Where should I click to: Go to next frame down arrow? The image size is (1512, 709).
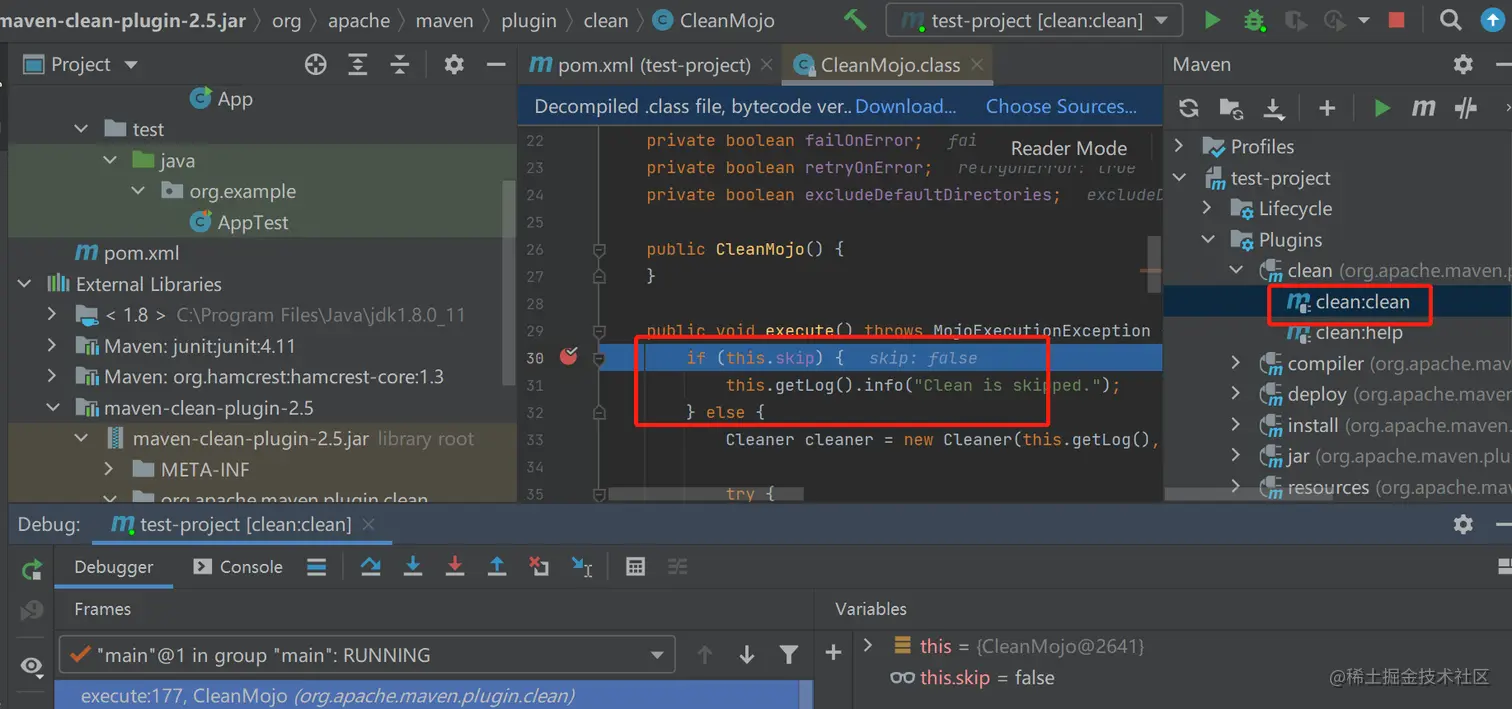[747, 655]
